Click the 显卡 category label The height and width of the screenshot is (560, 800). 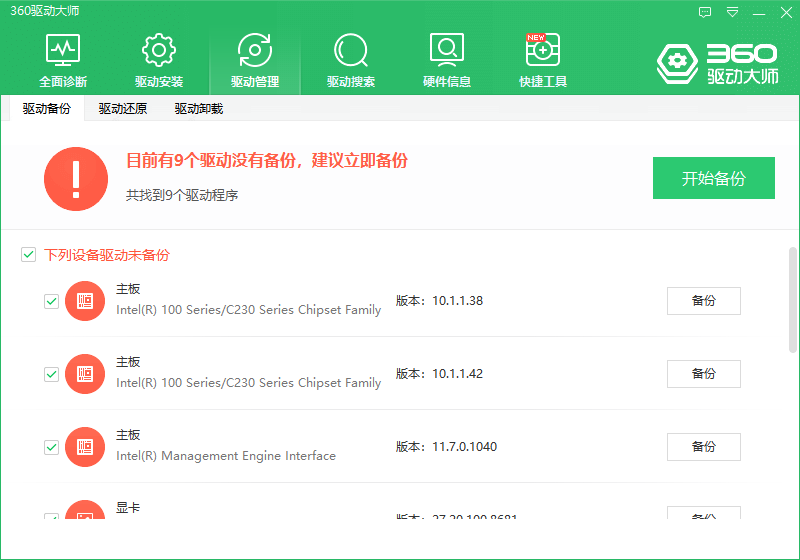point(128,507)
